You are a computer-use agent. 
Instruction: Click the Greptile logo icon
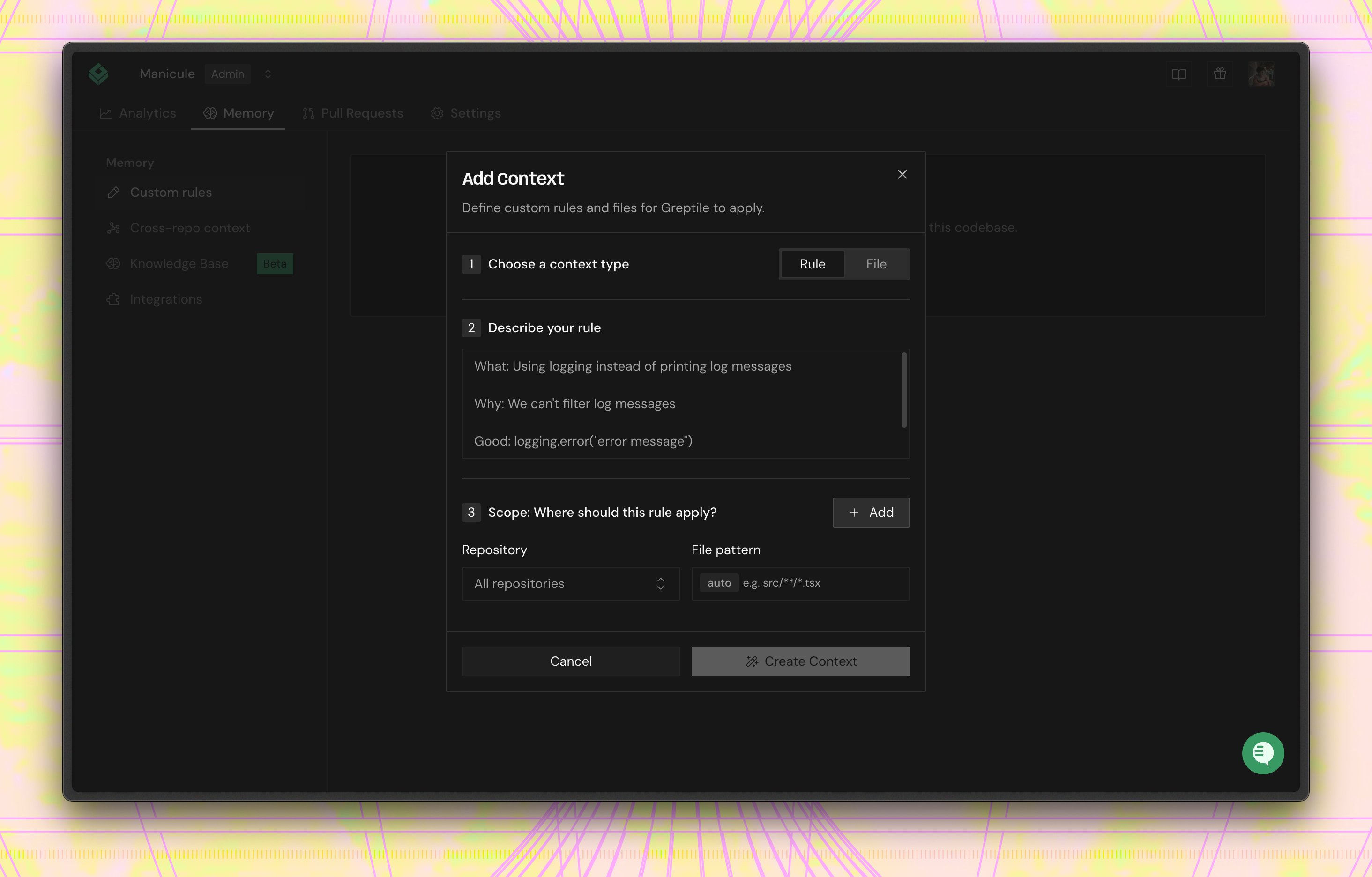(98, 74)
